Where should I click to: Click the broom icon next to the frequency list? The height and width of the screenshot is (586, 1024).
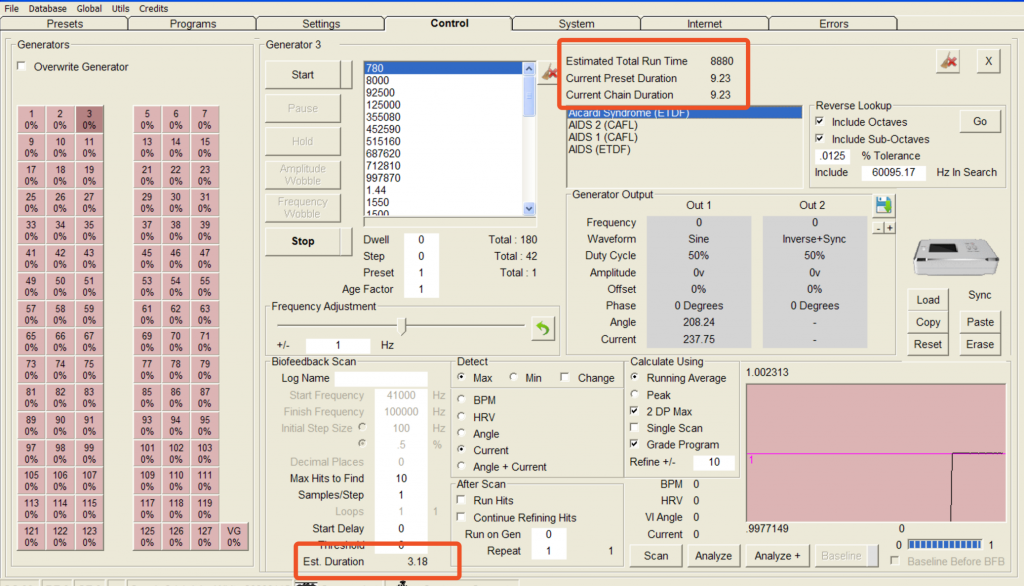point(548,72)
